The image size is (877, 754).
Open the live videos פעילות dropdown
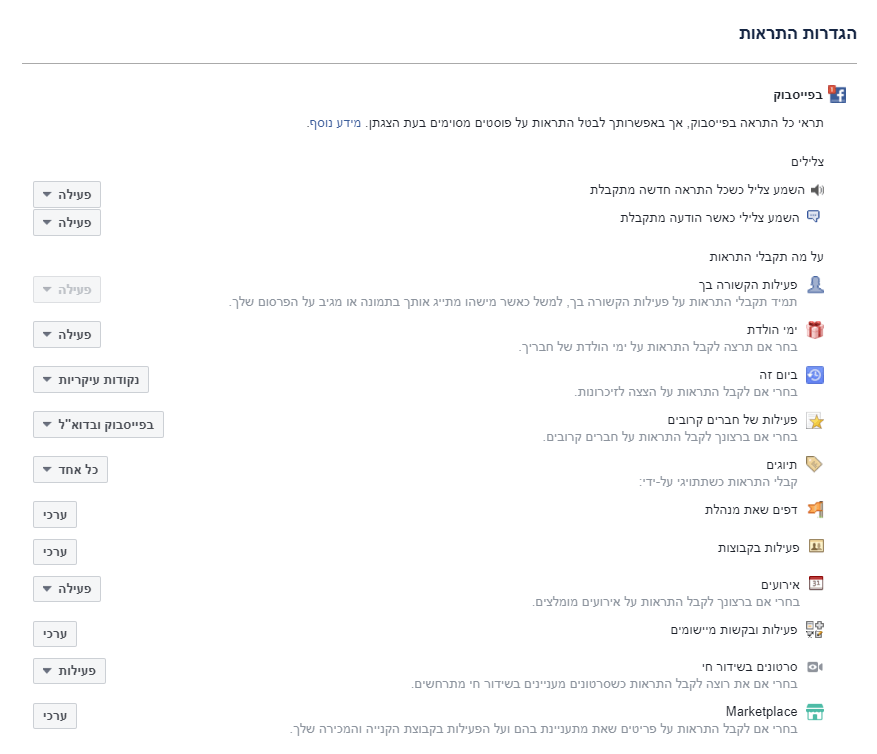pos(69,671)
